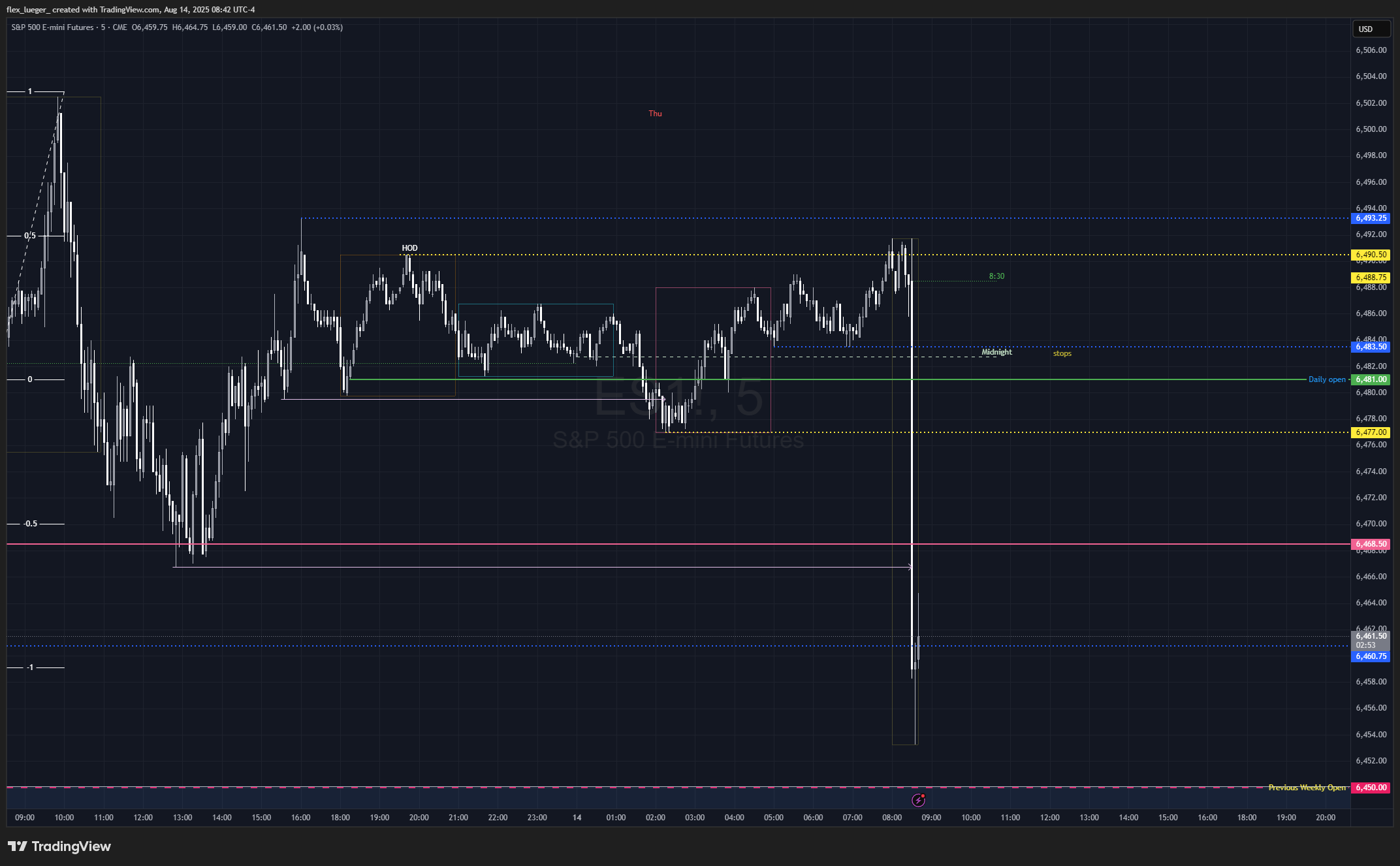Click the 09:00 time axis marker after 08:00
This screenshot has width=1400, height=866.
click(931, 818)
